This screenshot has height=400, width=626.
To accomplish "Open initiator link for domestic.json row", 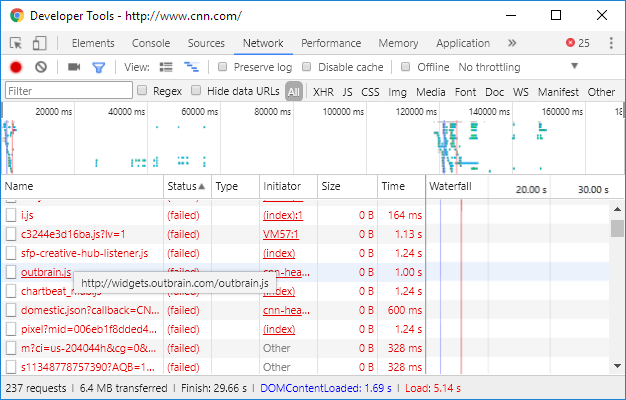I will click(286, 310).
